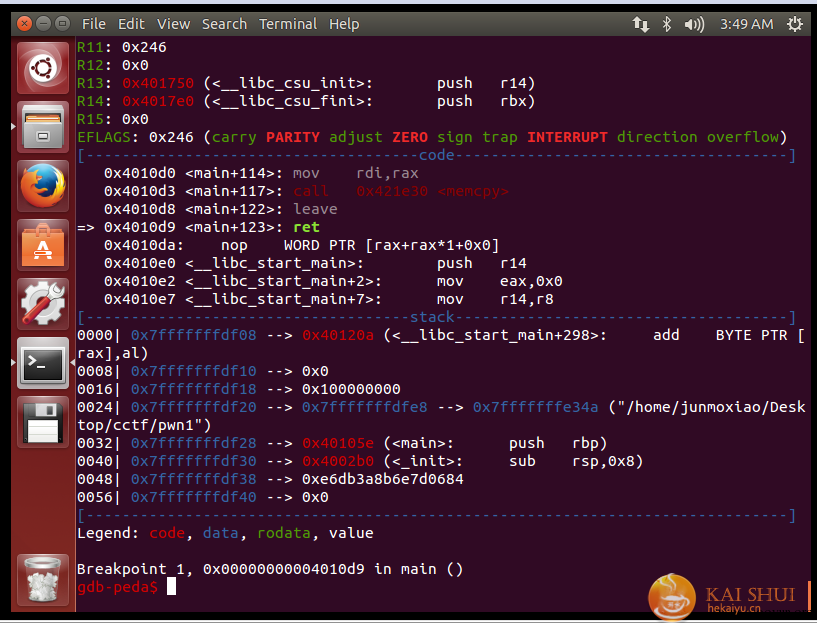Click the 'Breakpoint 1' message line
The width and height of the screenshot is (817, 624).
click(x=270, y=569)
